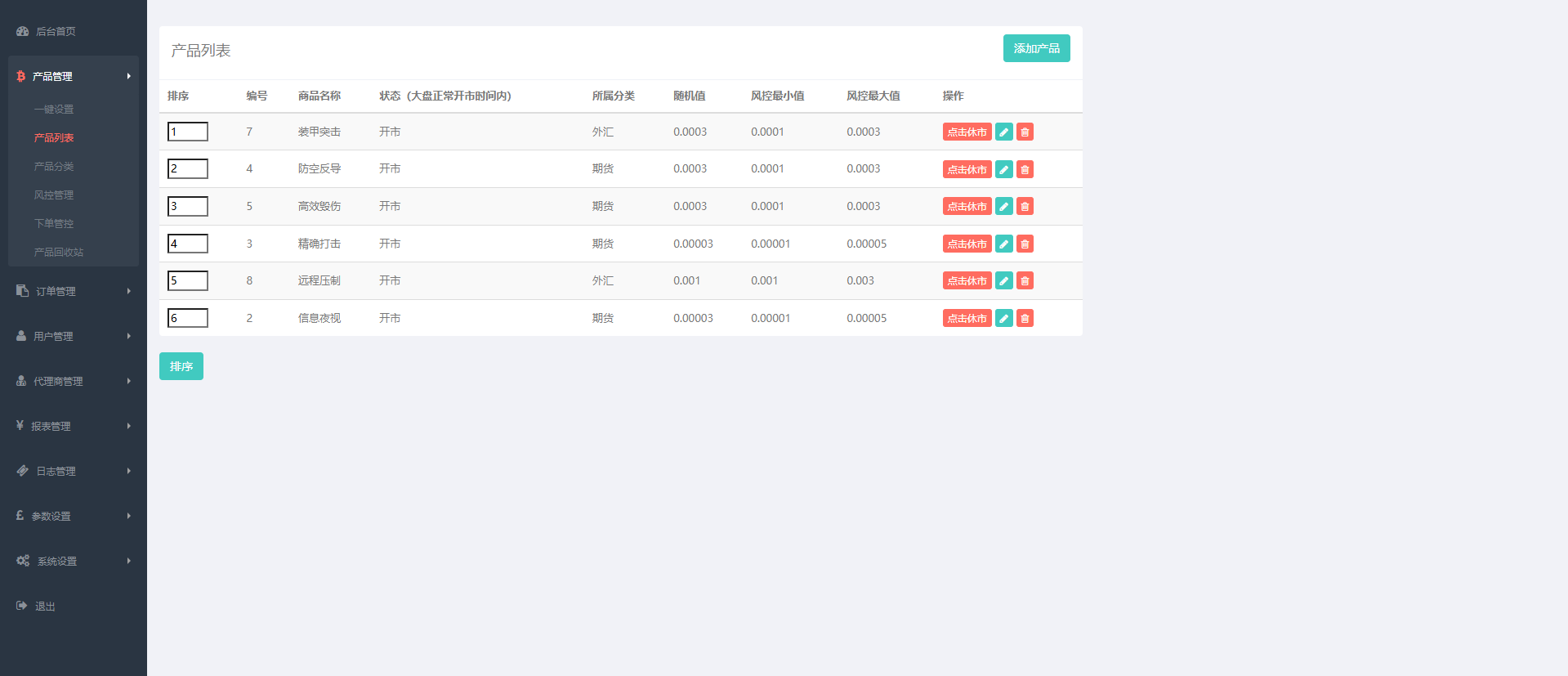Delete product 远程压制 with the trash icon
The image size is (1568, 676).
[1025, 280]
